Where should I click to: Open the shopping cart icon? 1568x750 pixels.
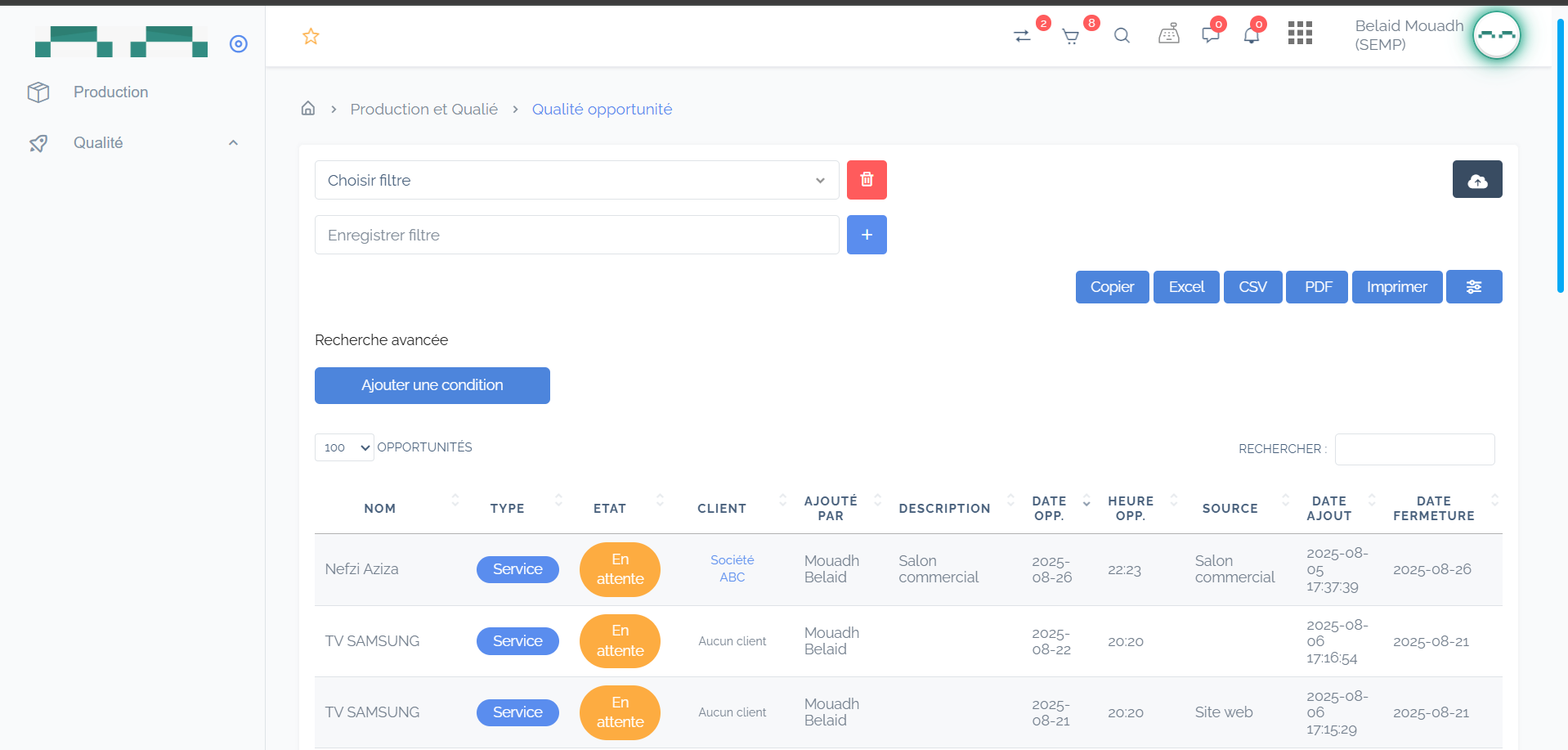1070,36
